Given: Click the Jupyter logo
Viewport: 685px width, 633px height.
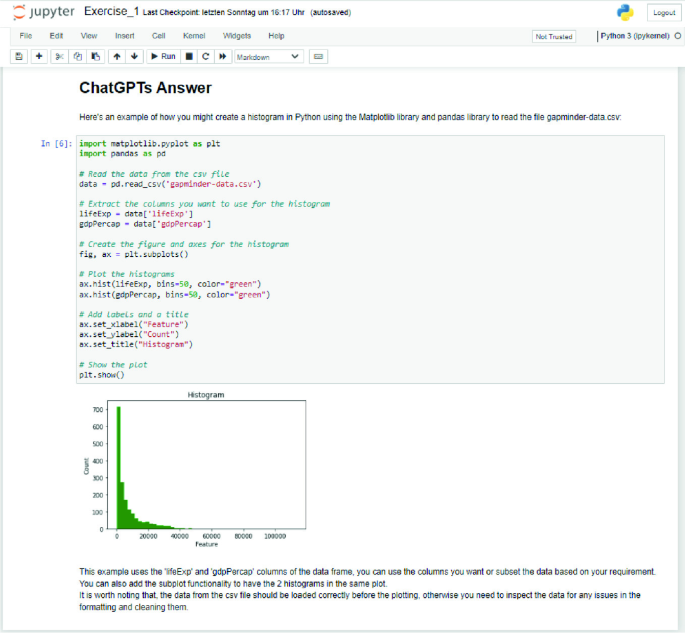Looking at the screenshot, I should pyautogui.click(x=44, y=12).
